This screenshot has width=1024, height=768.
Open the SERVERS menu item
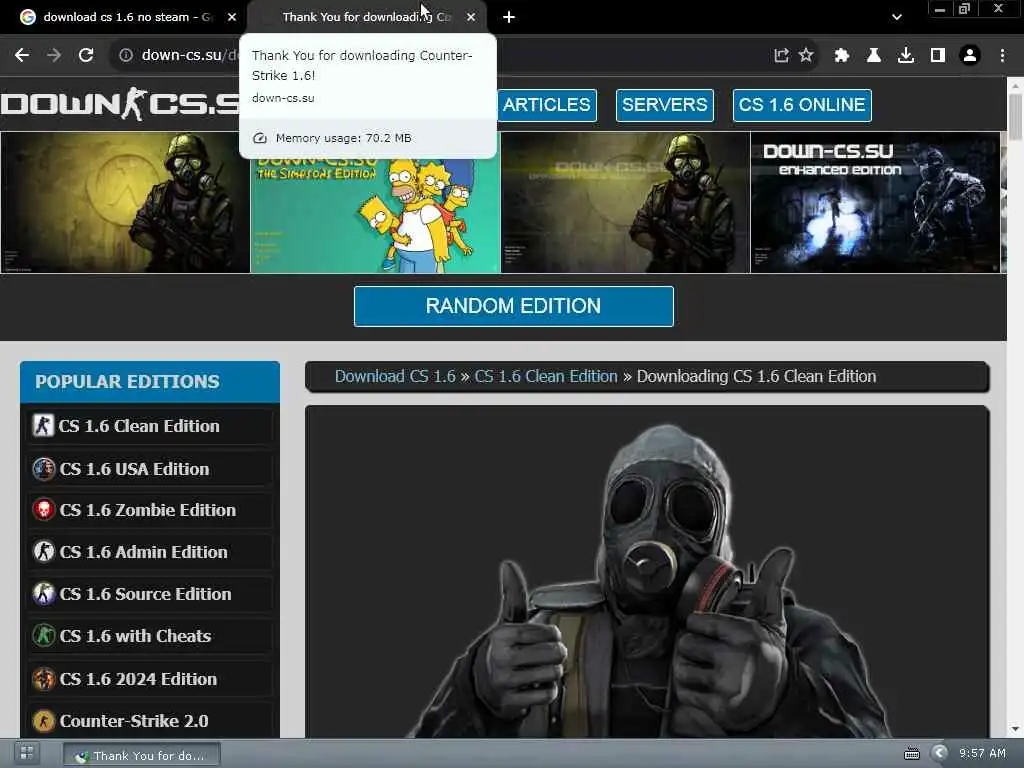[664, 105]
